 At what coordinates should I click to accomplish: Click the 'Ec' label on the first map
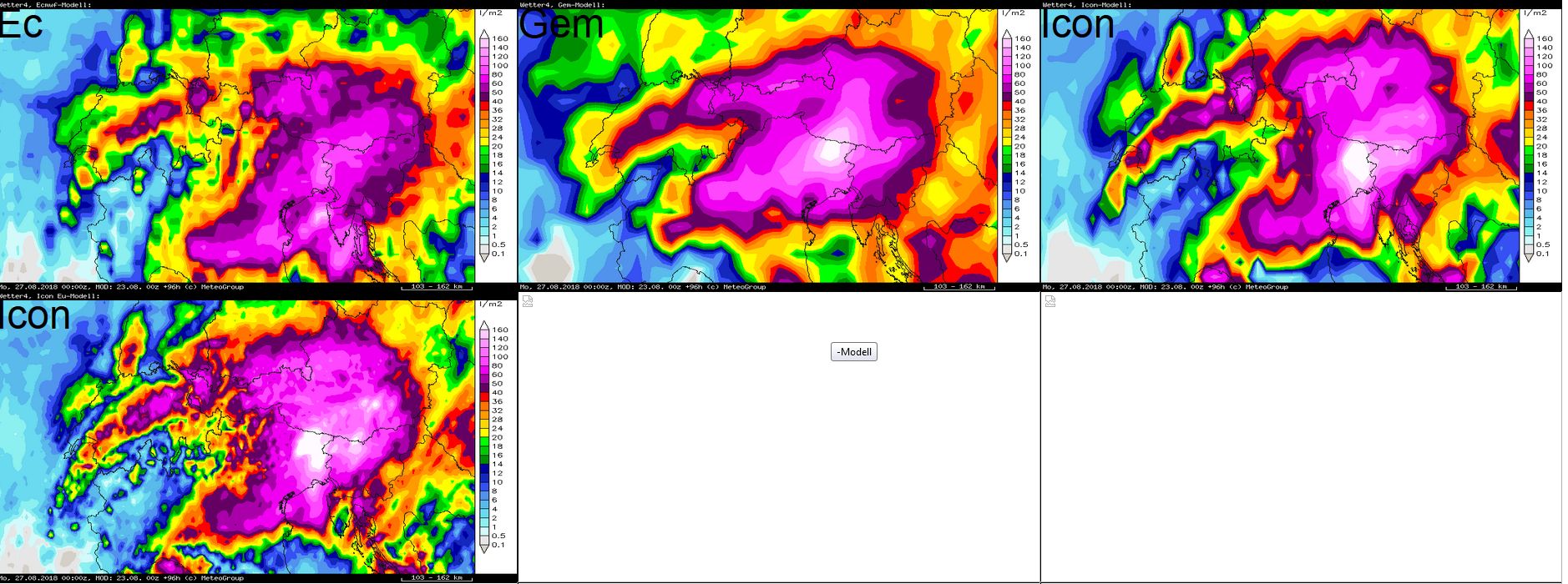pyautogui.click(x=21, y=25)
